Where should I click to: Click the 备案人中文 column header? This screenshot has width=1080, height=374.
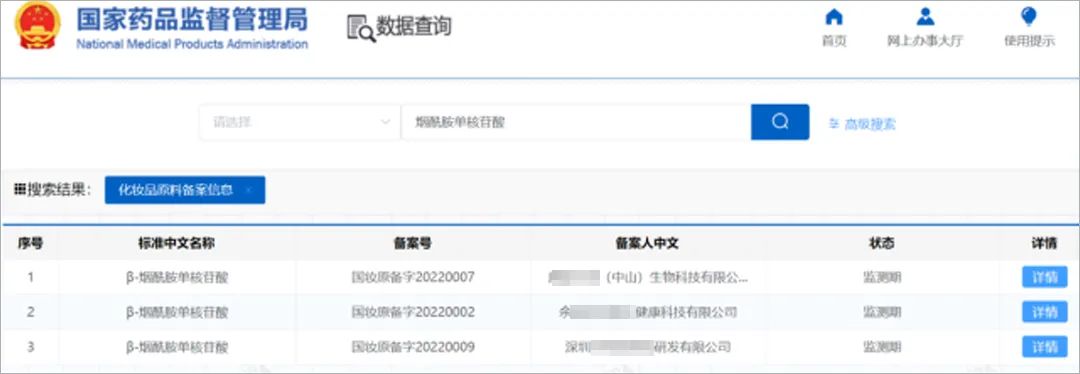point(647,243)
